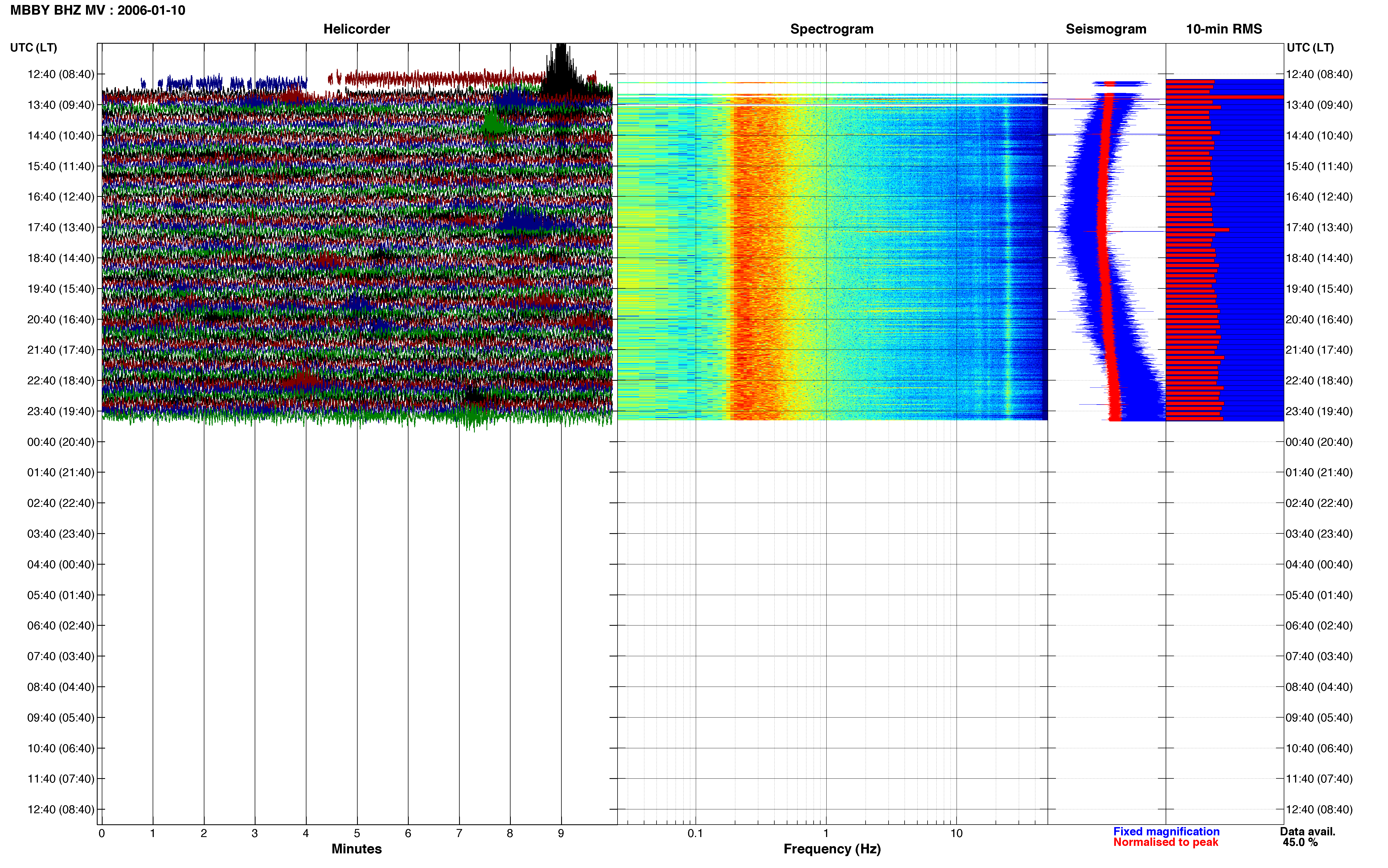
Task: Click the 'Data avail.' label
Action: coord(1308,831)
